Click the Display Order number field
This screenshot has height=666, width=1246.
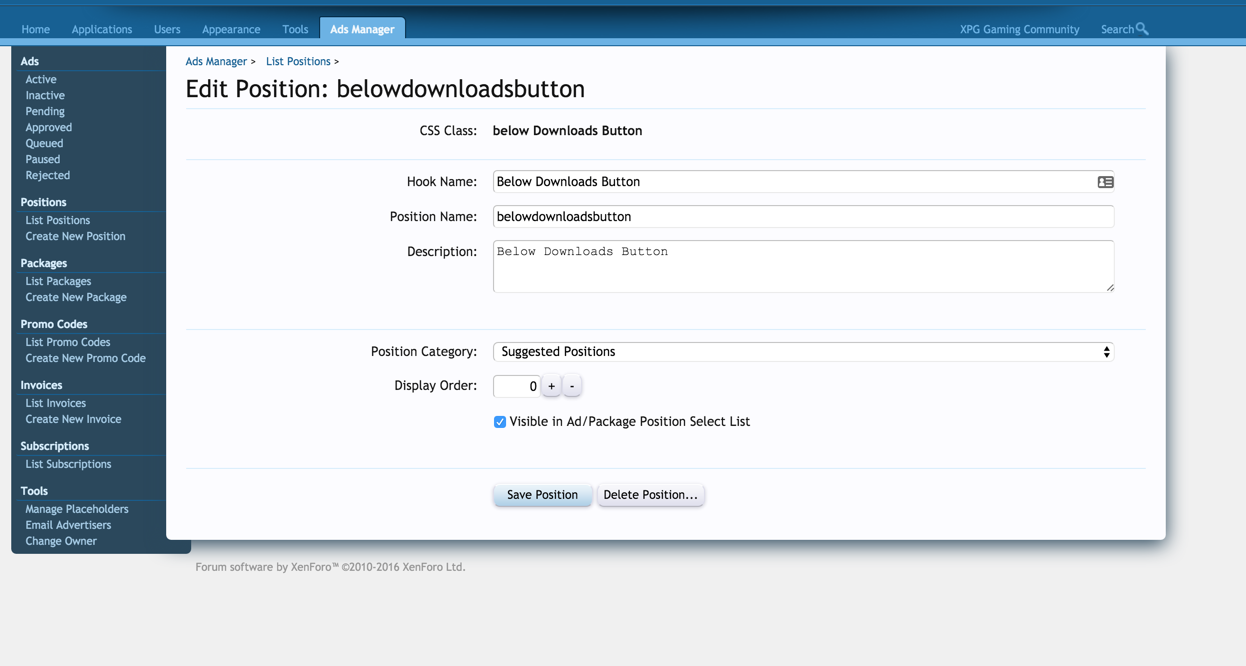click(516, 386)
